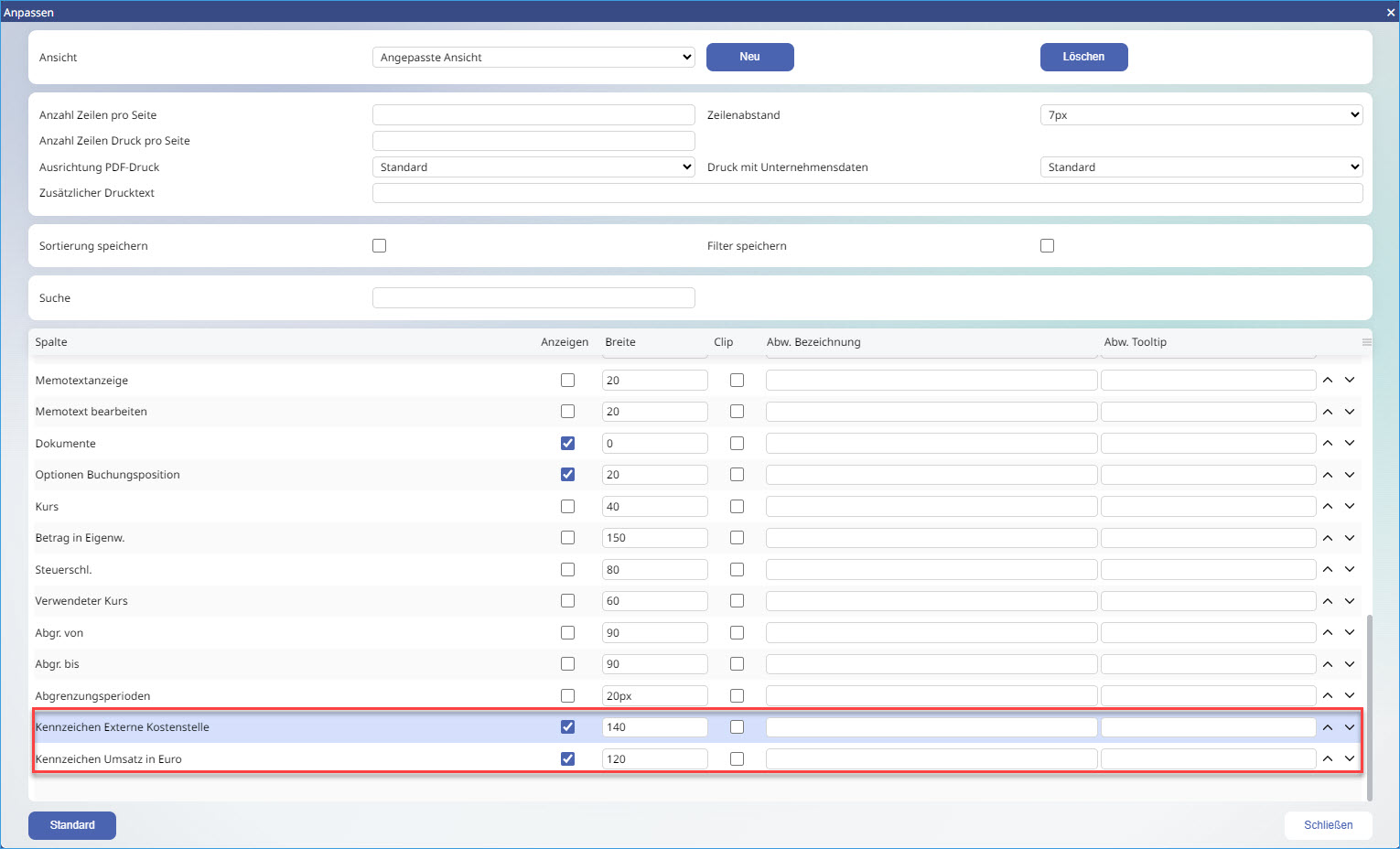This screenshot has width=1400, height=849.
Task: Move Steuerschl. row up with arrow
Action: click(x=1328, y=569)
